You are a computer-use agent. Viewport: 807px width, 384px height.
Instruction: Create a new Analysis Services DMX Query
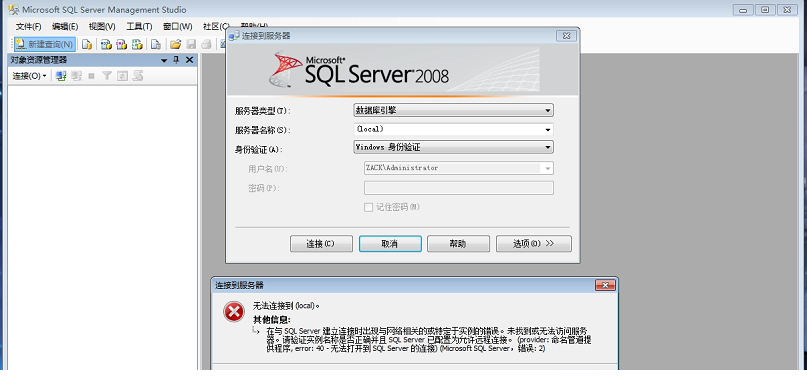pyautogui.click(x=121, y=44)
